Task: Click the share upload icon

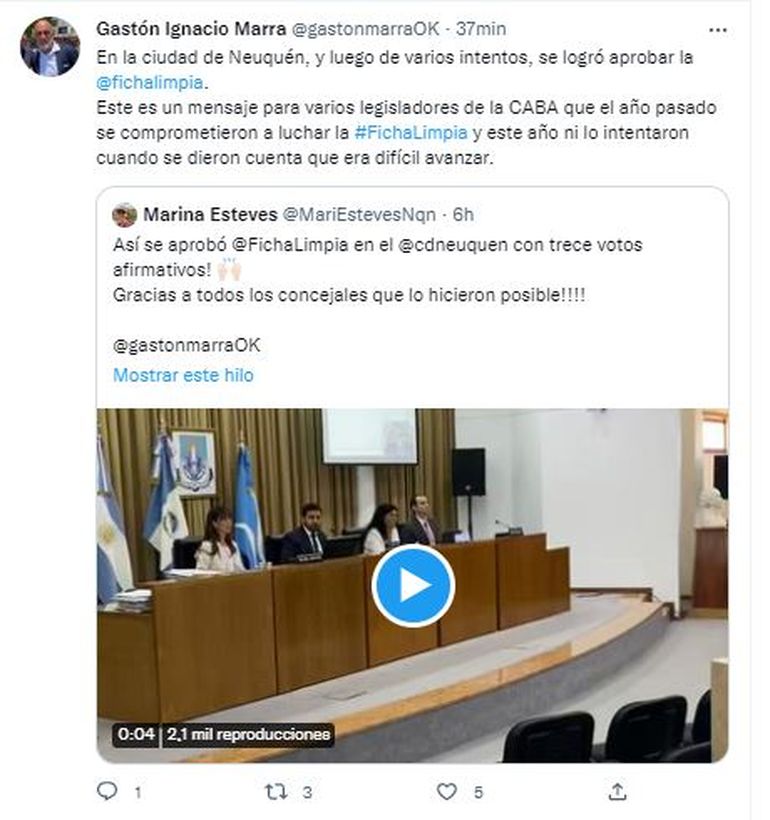Action: click(617, 792)
